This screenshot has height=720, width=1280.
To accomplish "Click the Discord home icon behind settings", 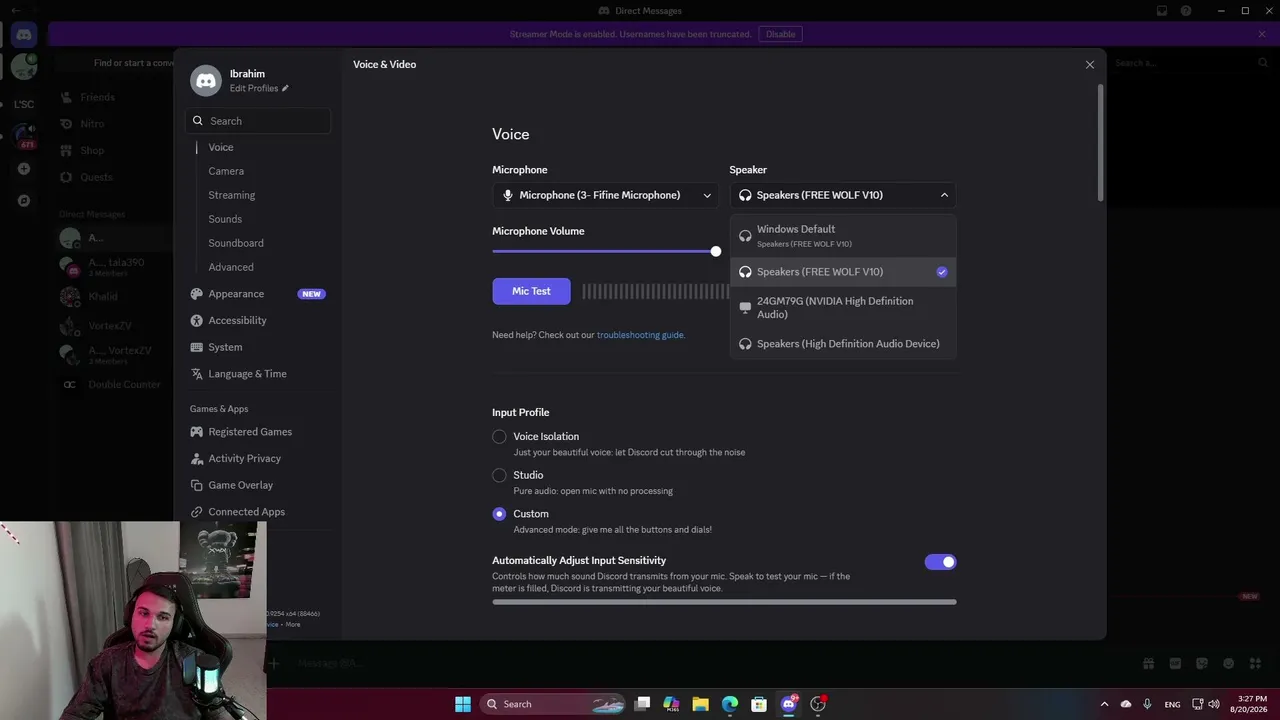I will pyautogui.click(x=24, y=35).
